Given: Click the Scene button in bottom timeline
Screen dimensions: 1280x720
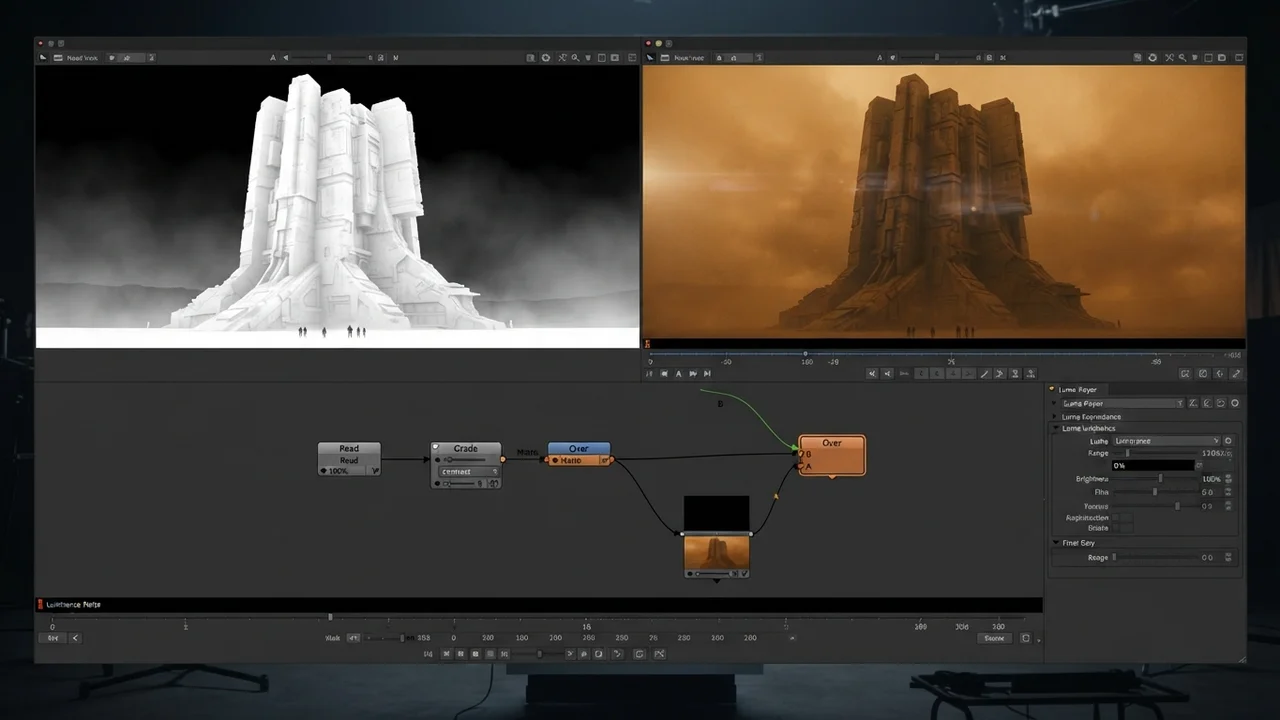Looking at the screenshot, I should 994,638.
